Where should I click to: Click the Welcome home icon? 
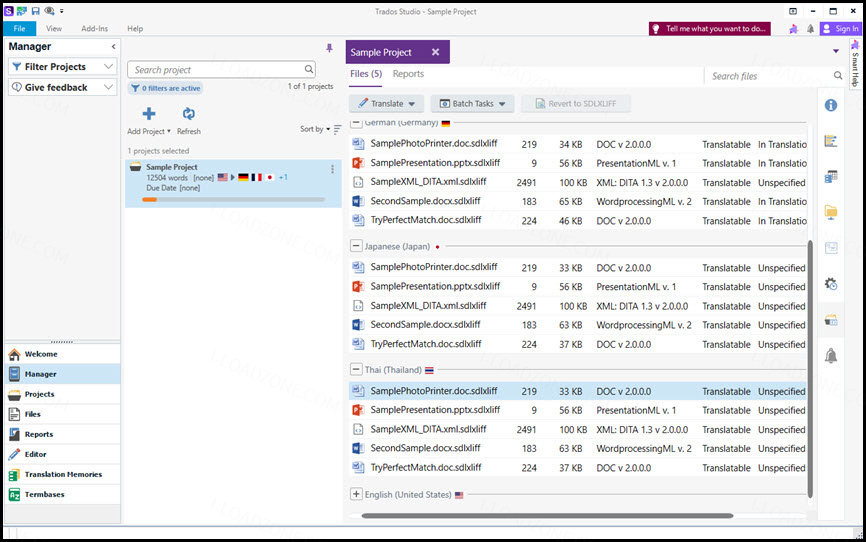(14, 354)
